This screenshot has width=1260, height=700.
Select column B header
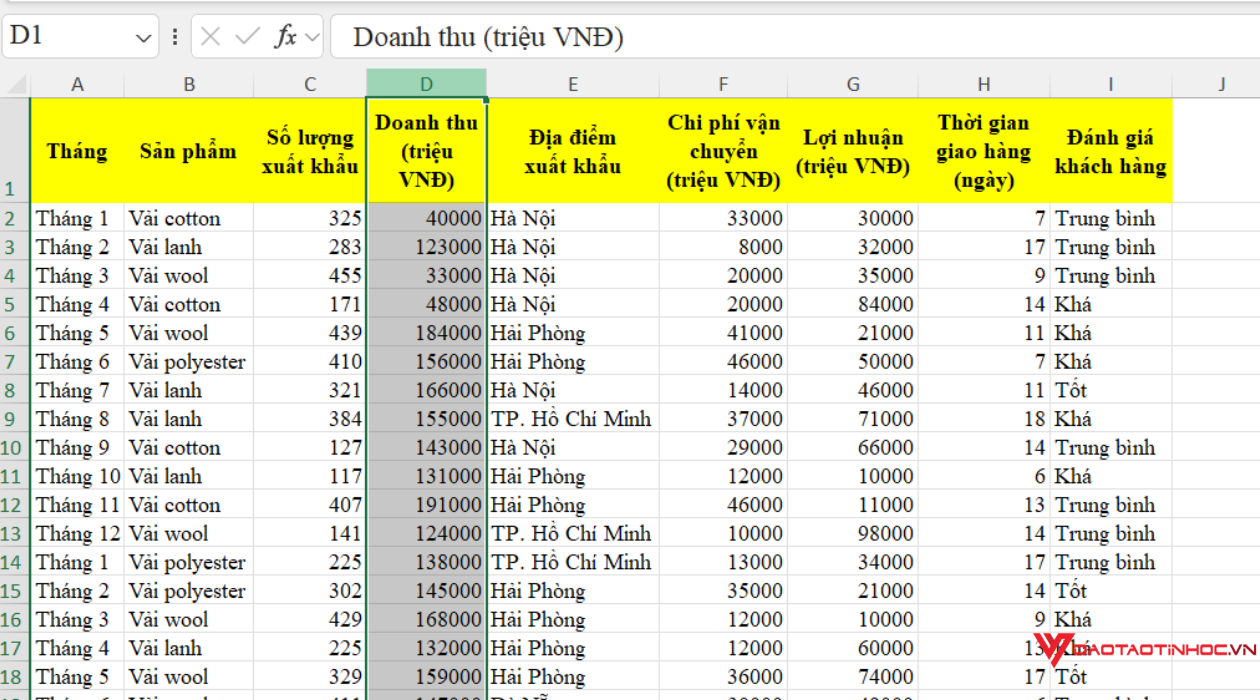coord(189,84)
